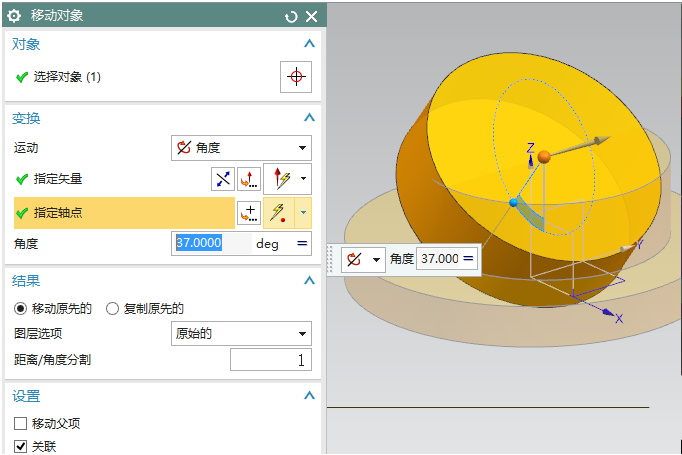The width and height of the screenshot is (682, 455).
Task: Uncheck the 关联 checkbox
Action: coord(21,446)
